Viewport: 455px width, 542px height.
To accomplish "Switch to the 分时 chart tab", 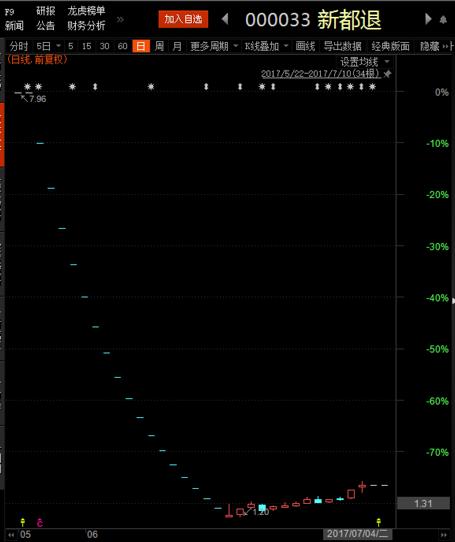I will coord(19,46).
